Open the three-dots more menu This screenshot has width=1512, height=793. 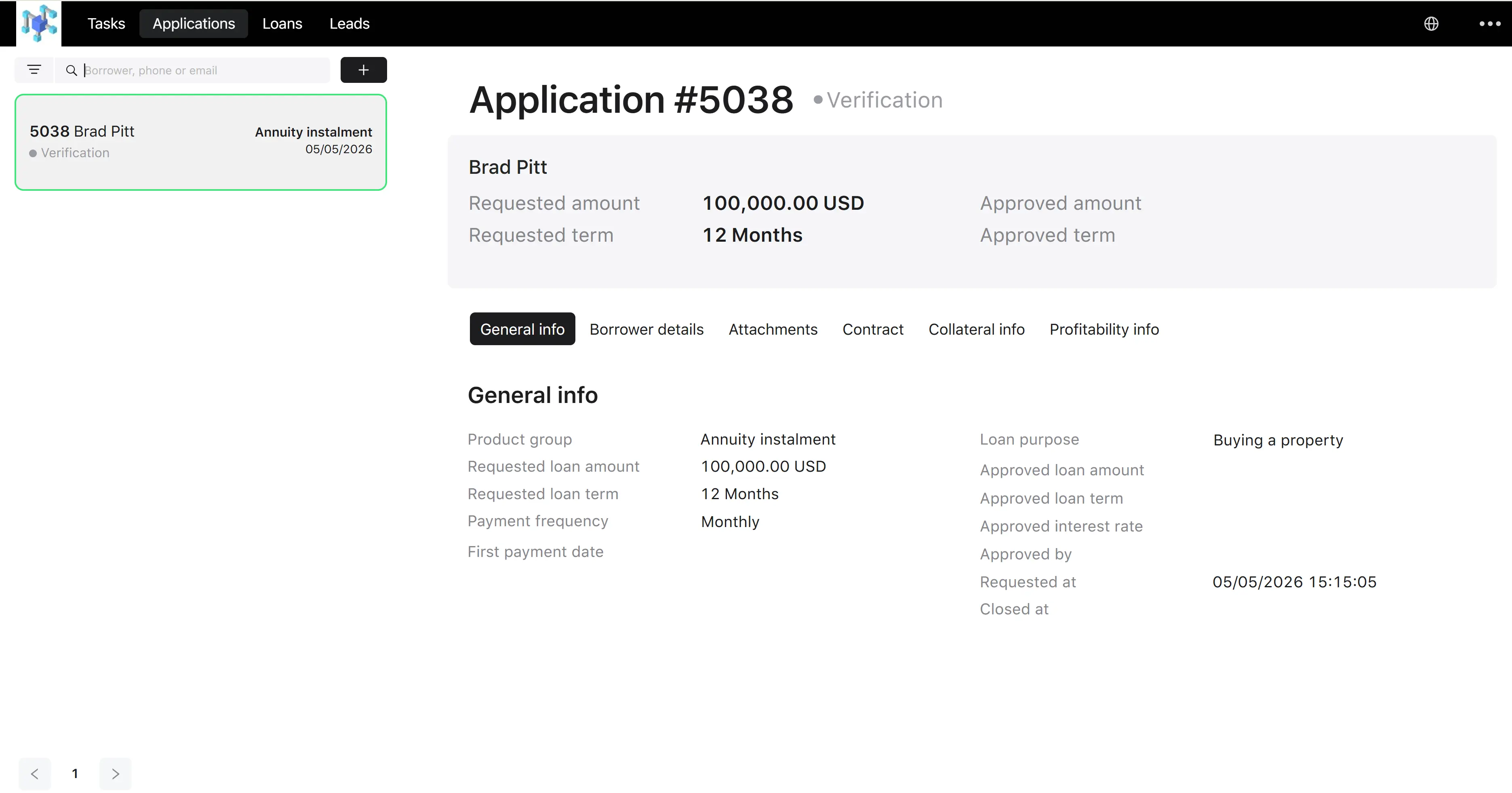[1490, 23]
